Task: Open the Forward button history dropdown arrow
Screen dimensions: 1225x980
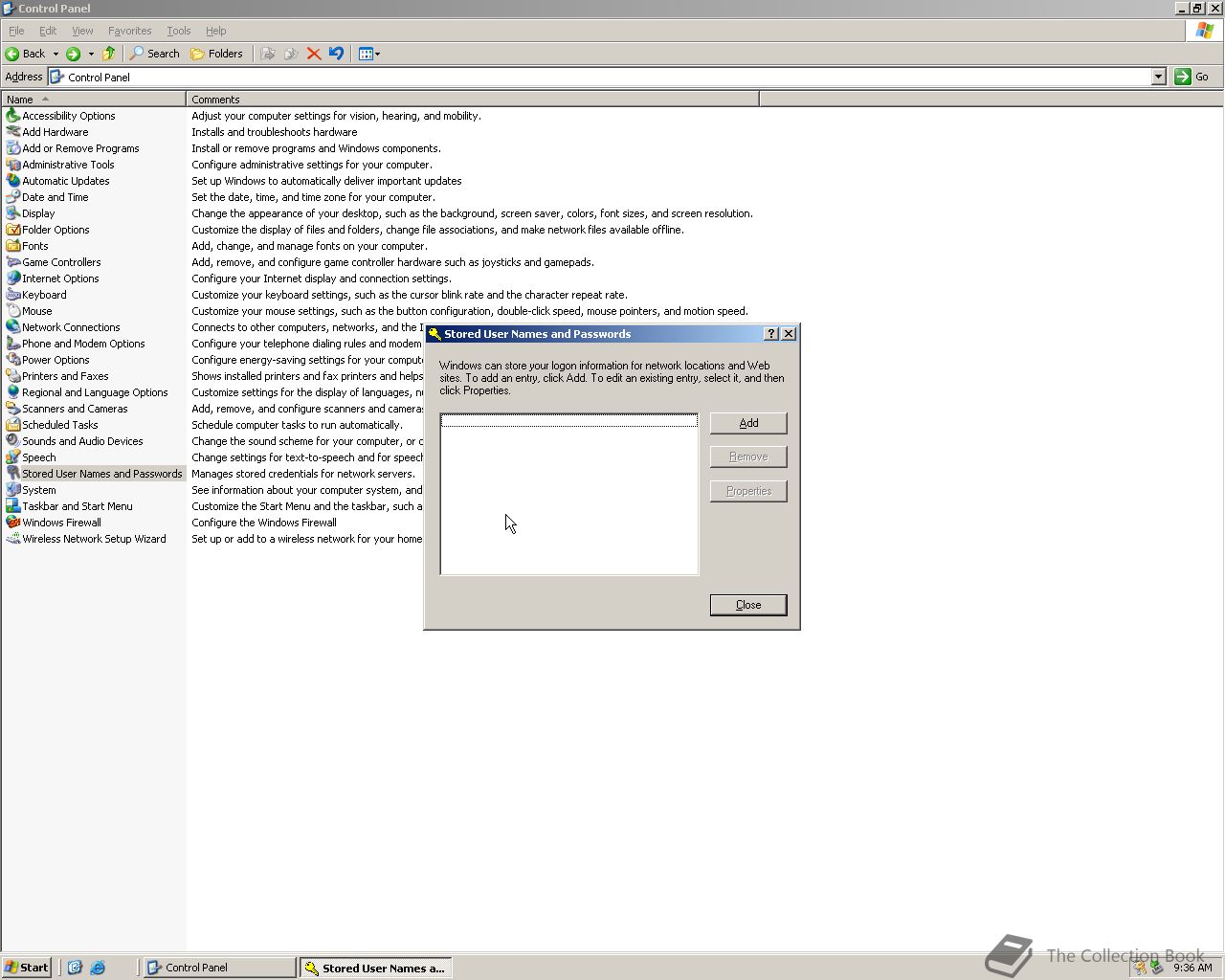Action: click(x=91, y=54)
